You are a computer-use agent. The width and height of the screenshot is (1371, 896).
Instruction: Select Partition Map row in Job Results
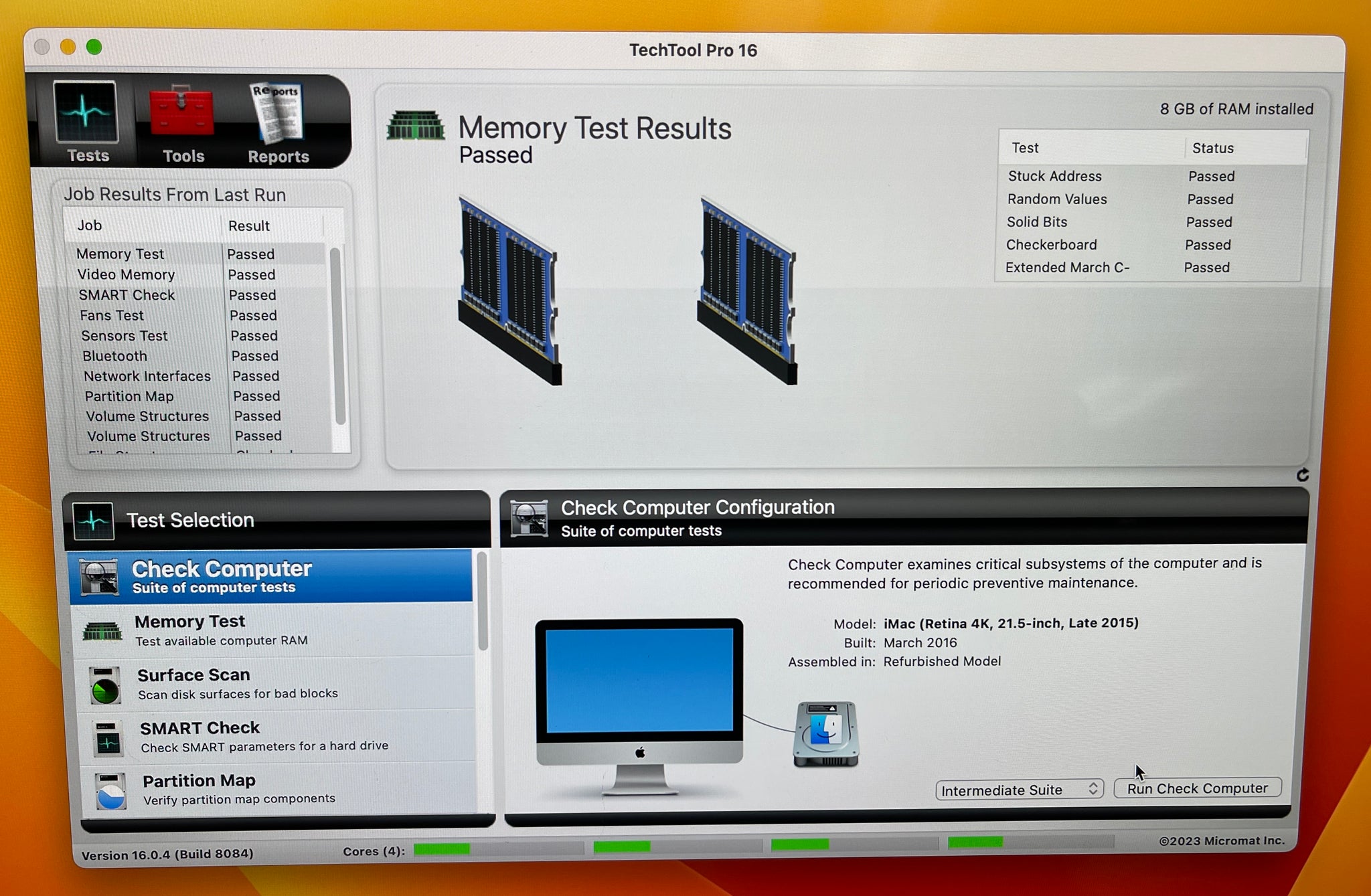tap(206, 396)
